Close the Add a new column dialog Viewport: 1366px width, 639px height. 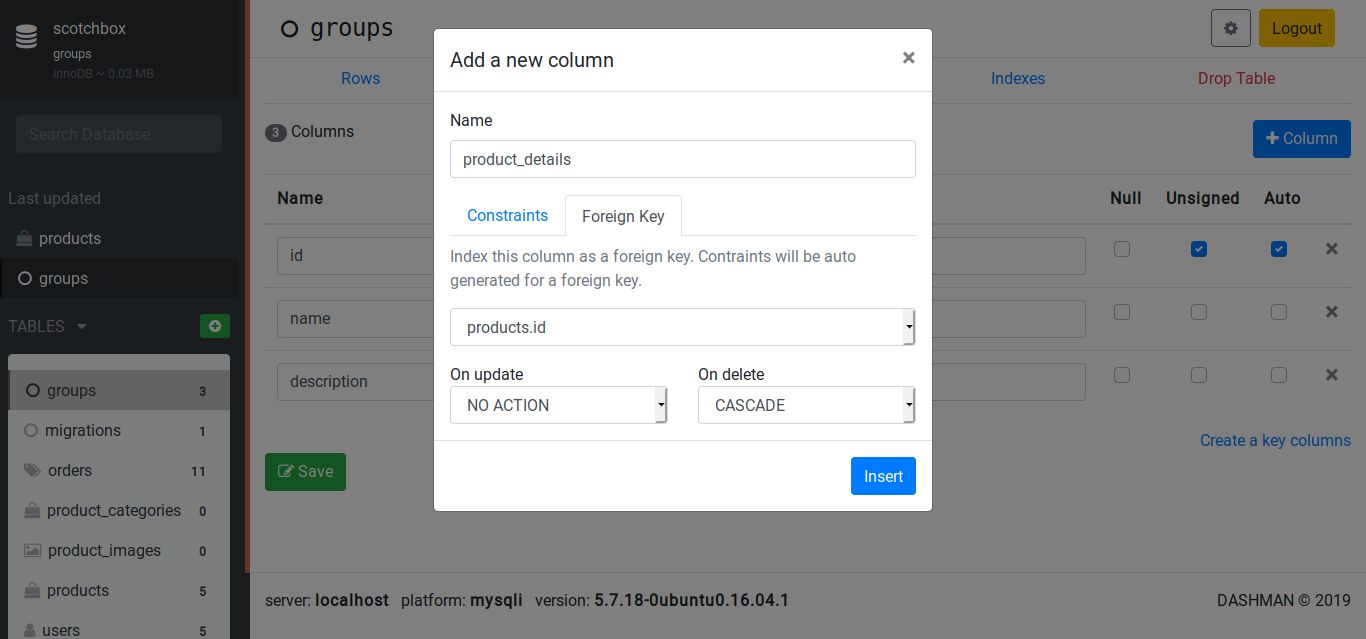pyautogui.click(x=908, y=58)
